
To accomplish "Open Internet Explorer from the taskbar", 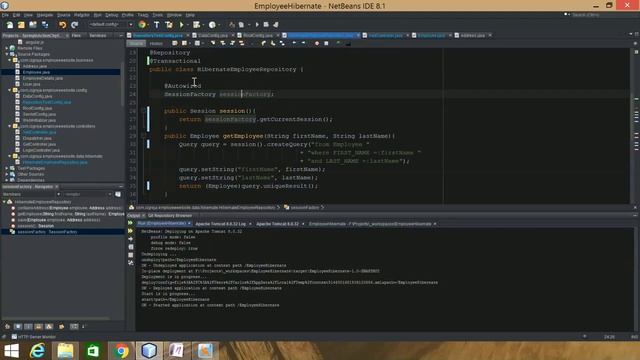I will 37,351.
